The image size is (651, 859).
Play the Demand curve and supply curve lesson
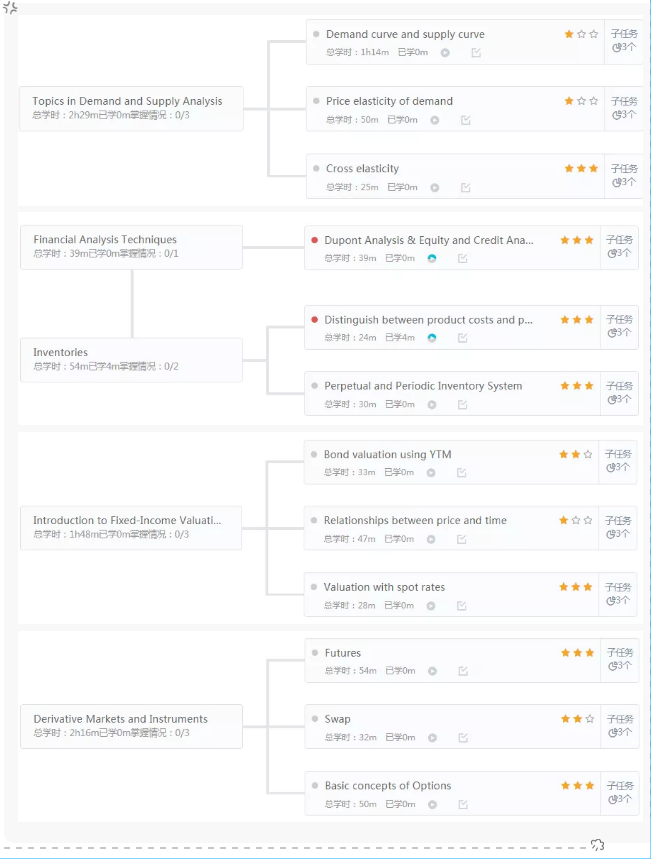point(445,53)
